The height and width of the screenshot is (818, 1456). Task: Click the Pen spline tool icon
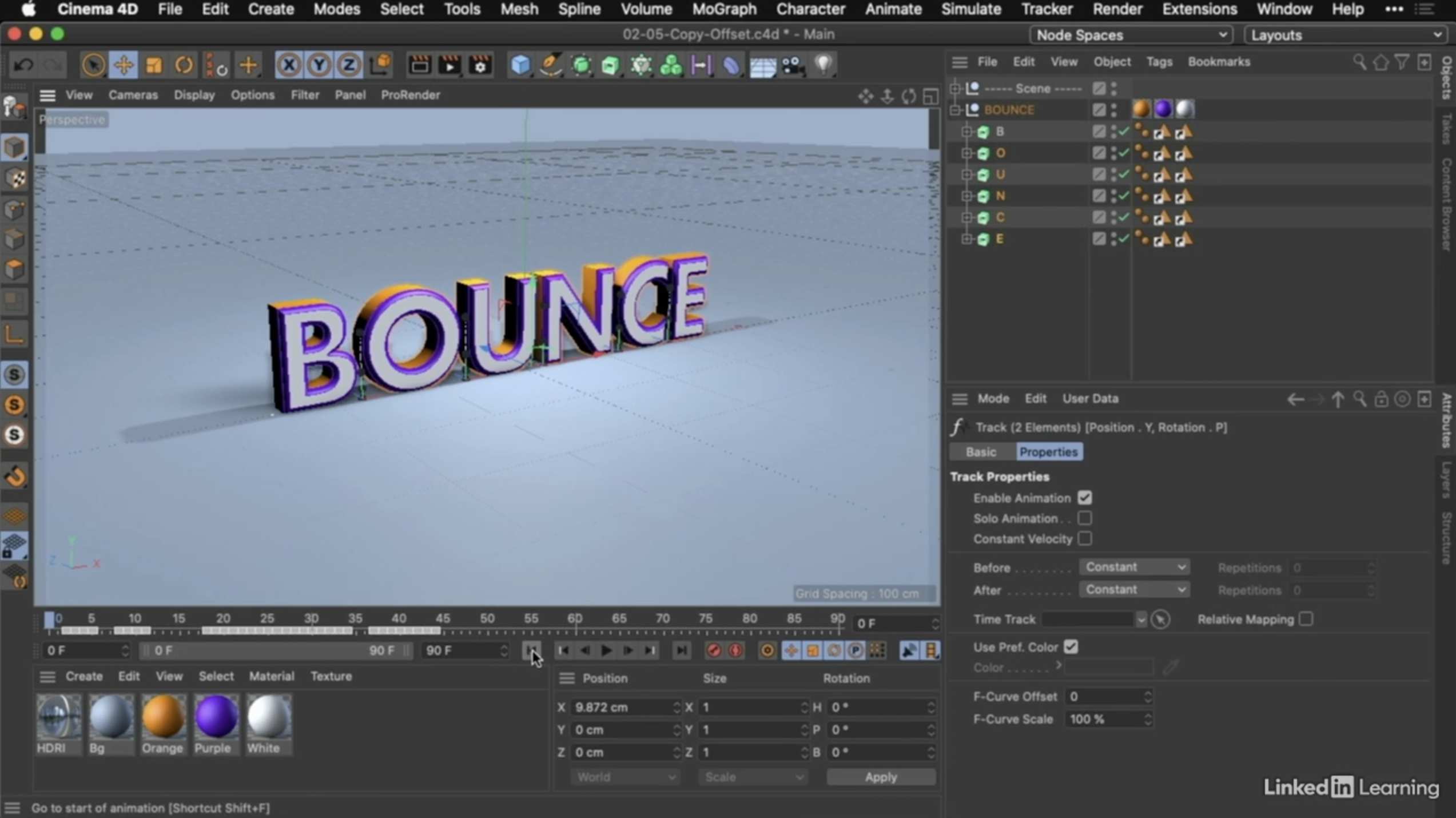pyautogui.click(x=550, y=65)
